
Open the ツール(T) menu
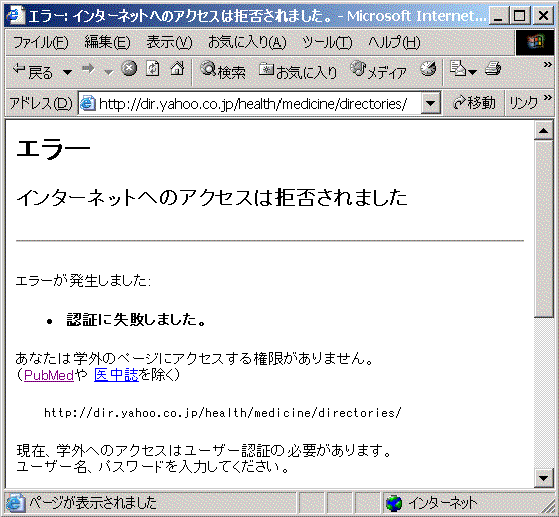point(327,43)
